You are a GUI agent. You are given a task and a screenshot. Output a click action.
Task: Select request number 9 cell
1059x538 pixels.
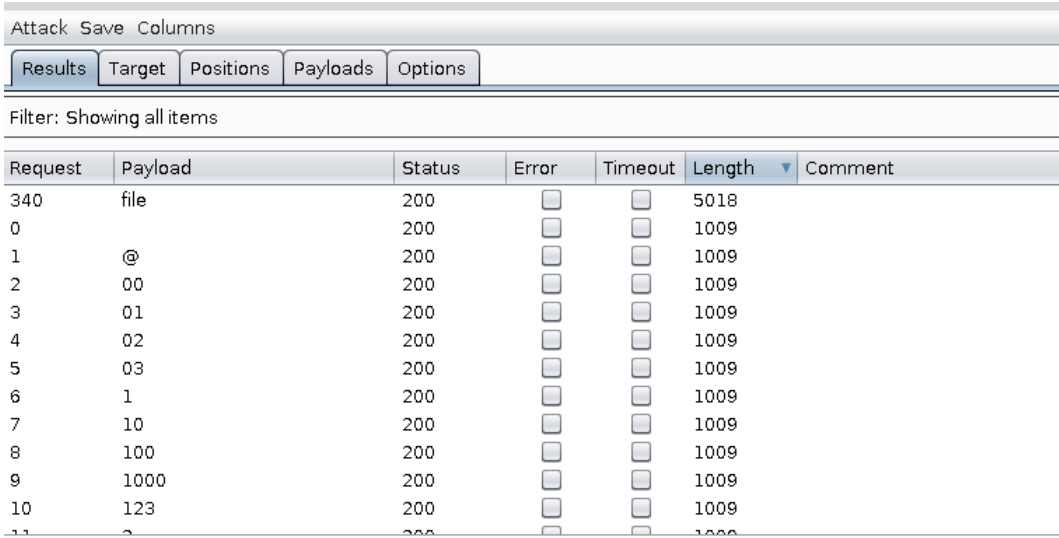coord(59,480)
